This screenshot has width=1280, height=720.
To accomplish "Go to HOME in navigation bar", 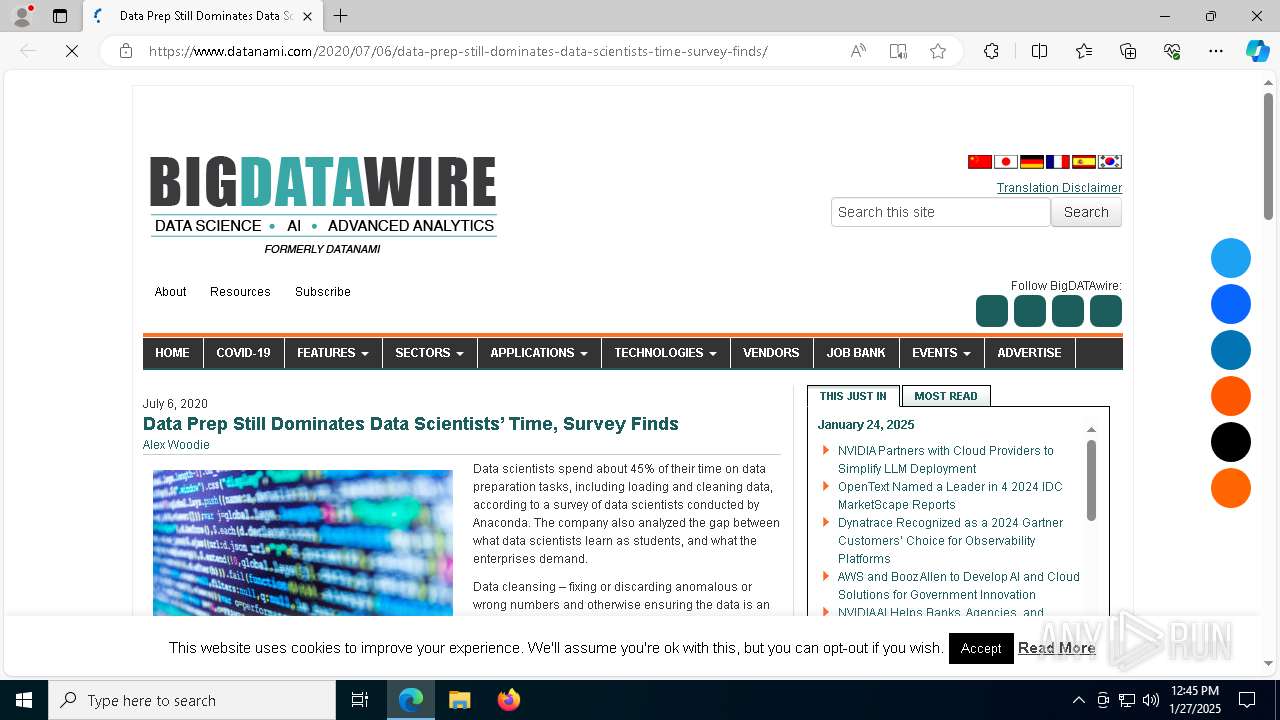I will (172, 353).
